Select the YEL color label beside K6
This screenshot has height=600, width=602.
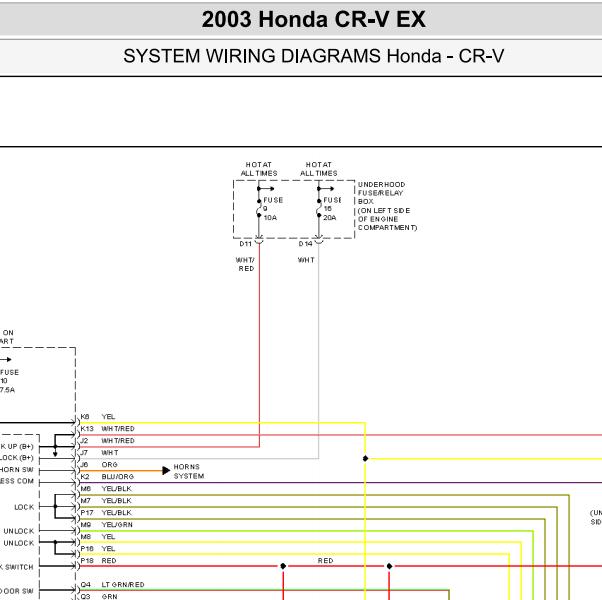(108, 417)
